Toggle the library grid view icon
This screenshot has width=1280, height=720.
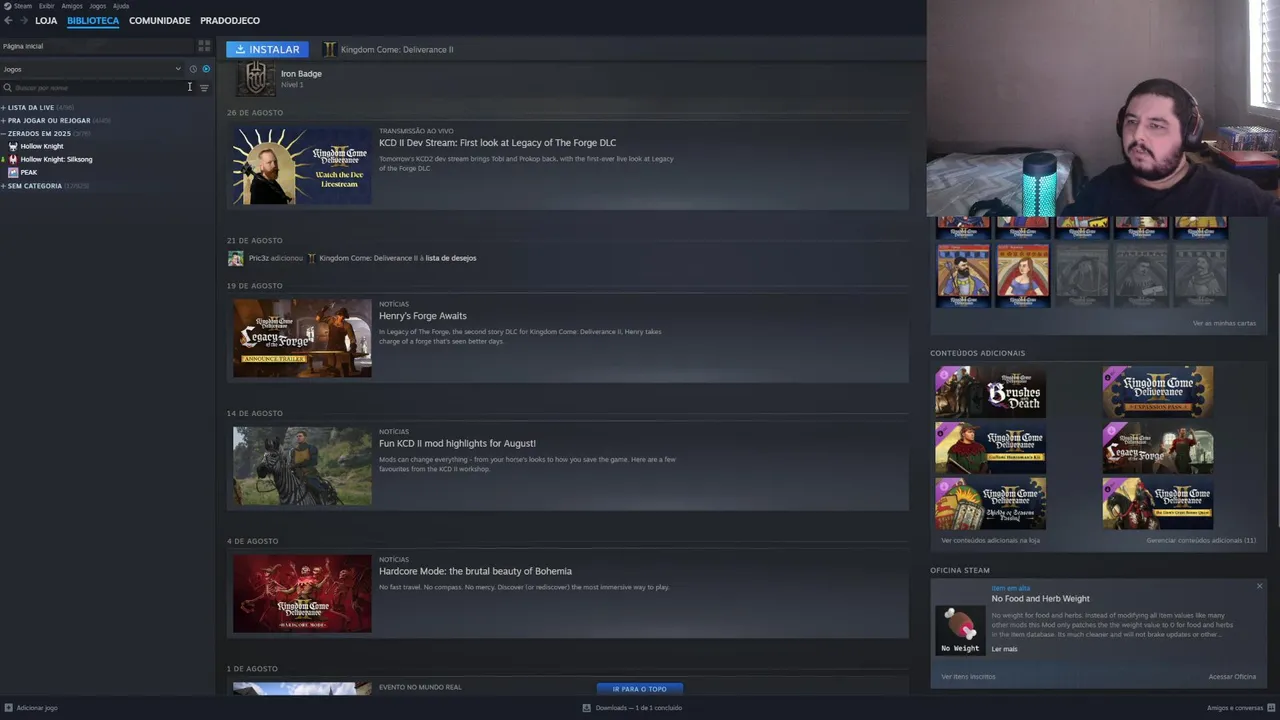pyautogui.click(x=204, y=46)
